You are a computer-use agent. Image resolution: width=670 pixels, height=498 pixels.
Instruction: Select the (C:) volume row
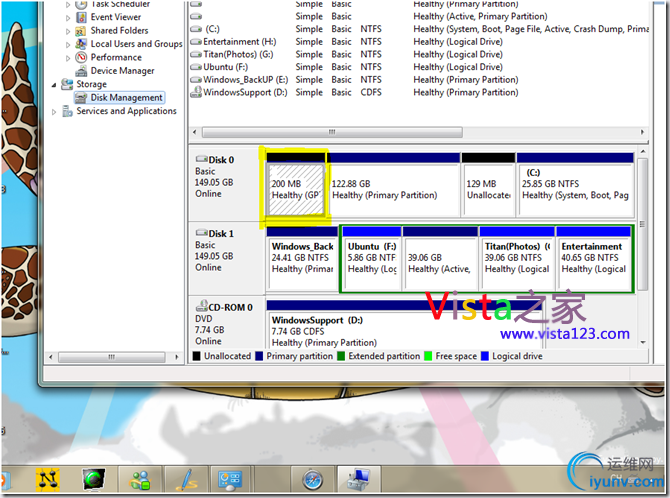[x=419, y=29]
